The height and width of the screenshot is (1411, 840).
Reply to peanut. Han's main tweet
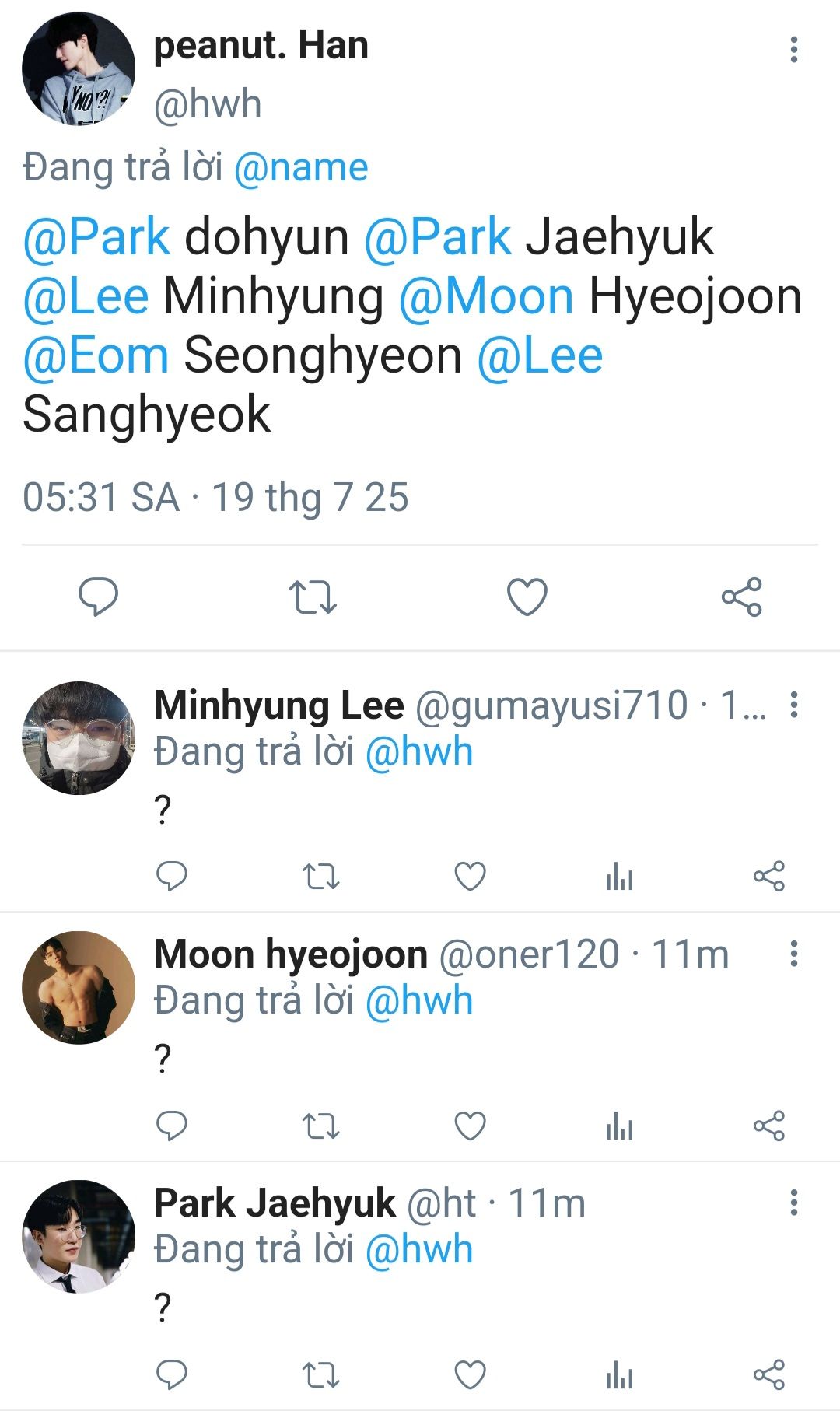[98, 597]
